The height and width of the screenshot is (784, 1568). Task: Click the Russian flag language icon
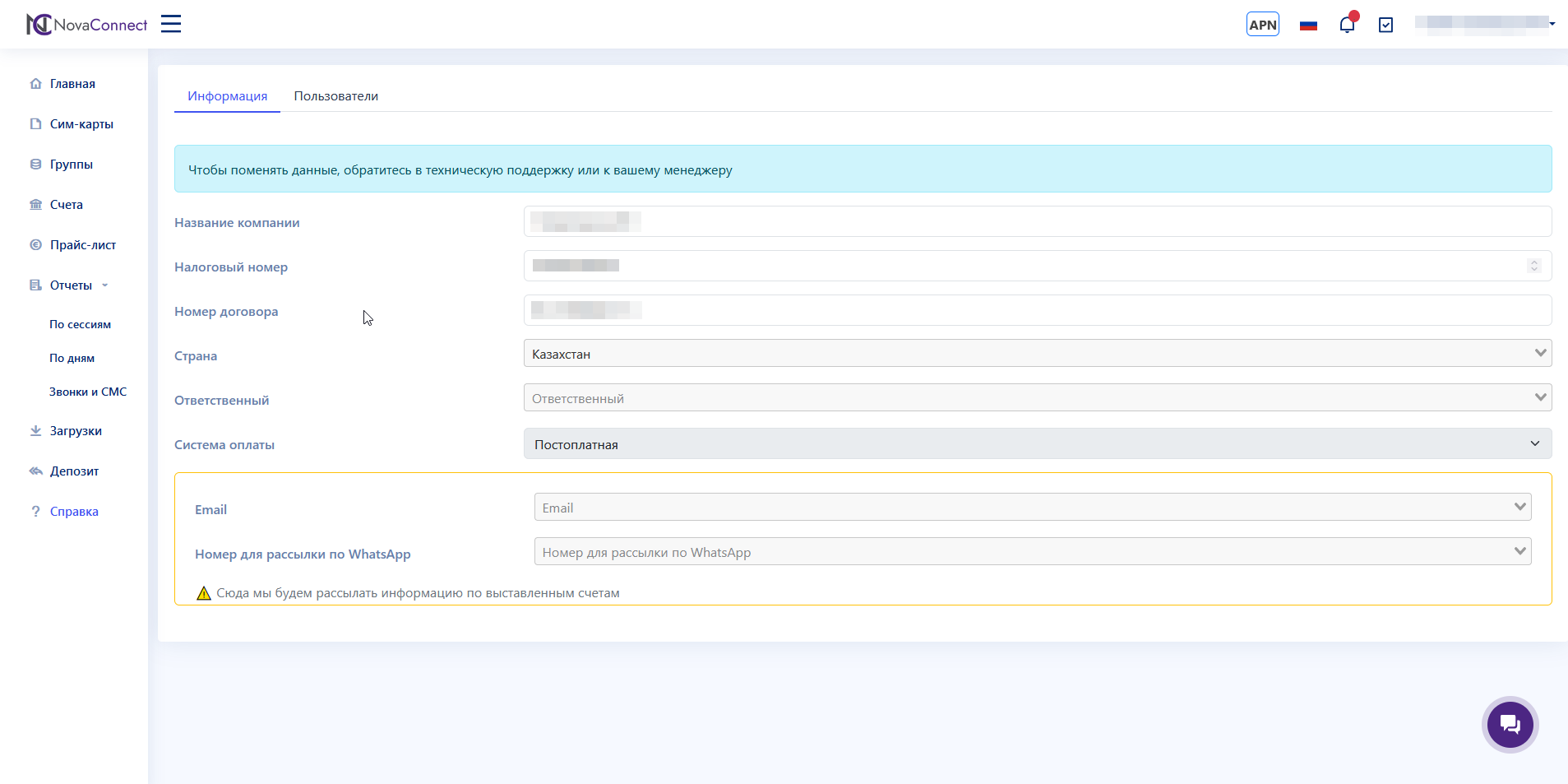(1308, 26)
